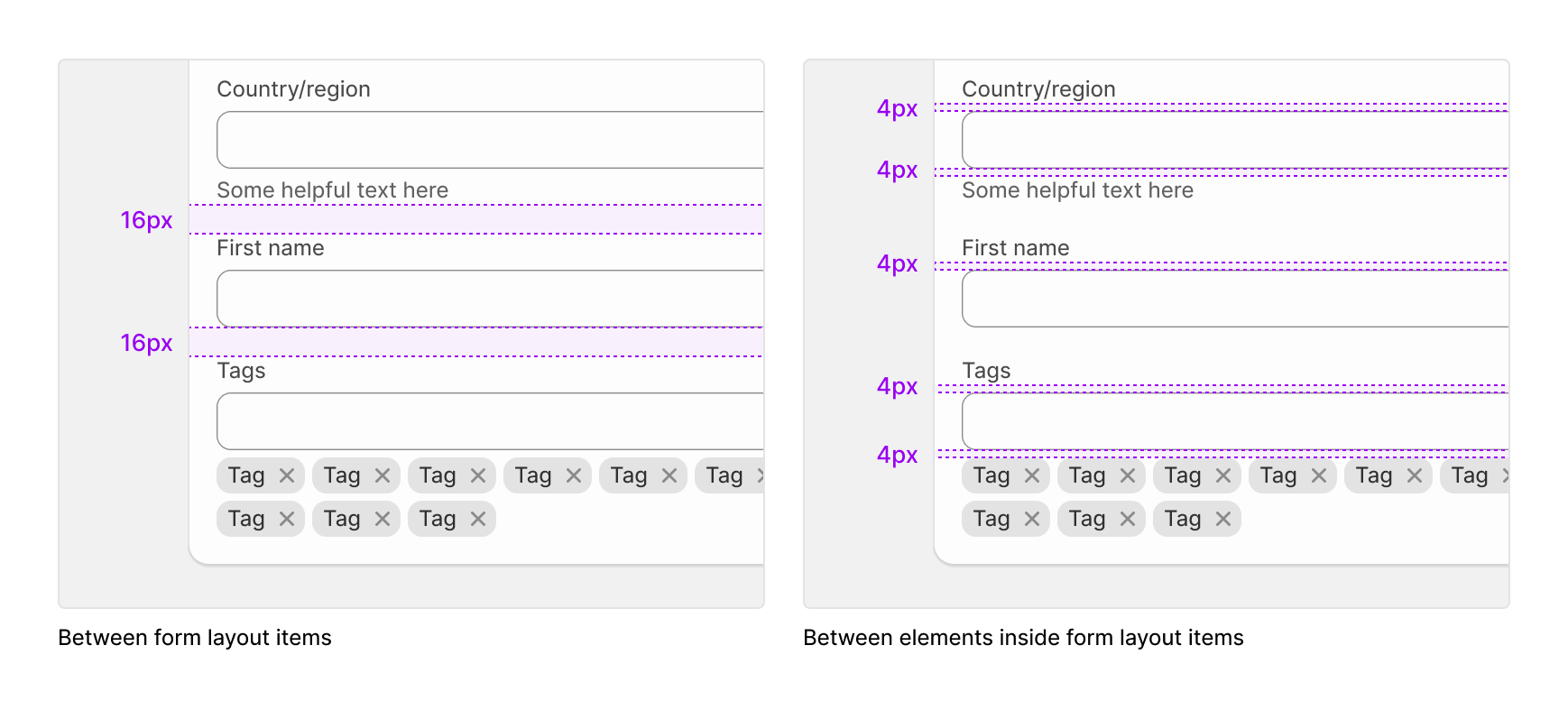Click the First name input field on the left form
Viewport: 1568px width, 710px height.
click(x=487, y=298)
